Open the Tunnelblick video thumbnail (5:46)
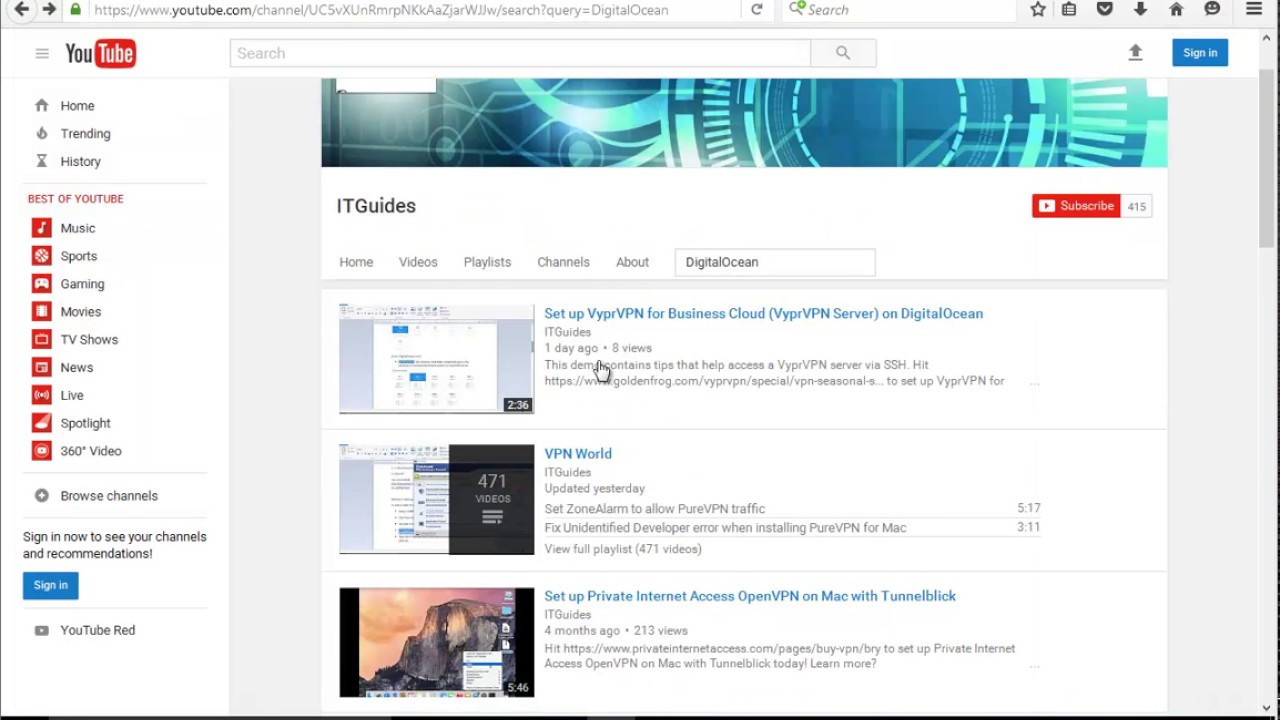This screenshot has height=720, width=1280. 436,642
